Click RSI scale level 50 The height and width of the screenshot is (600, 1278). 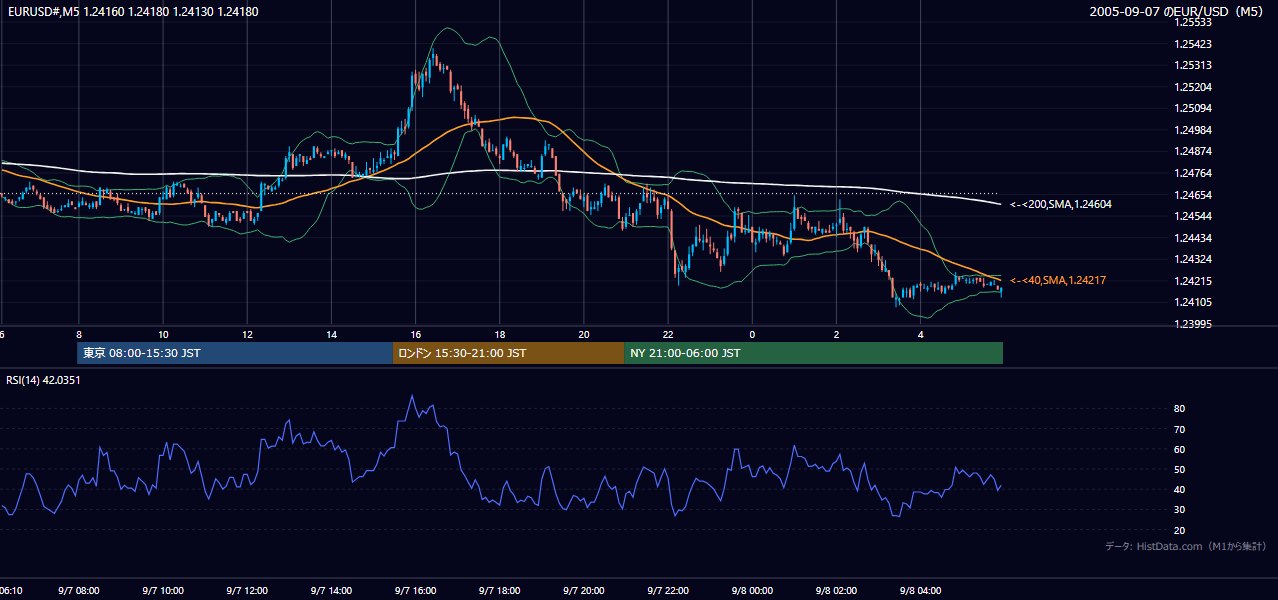[1179, 469]
